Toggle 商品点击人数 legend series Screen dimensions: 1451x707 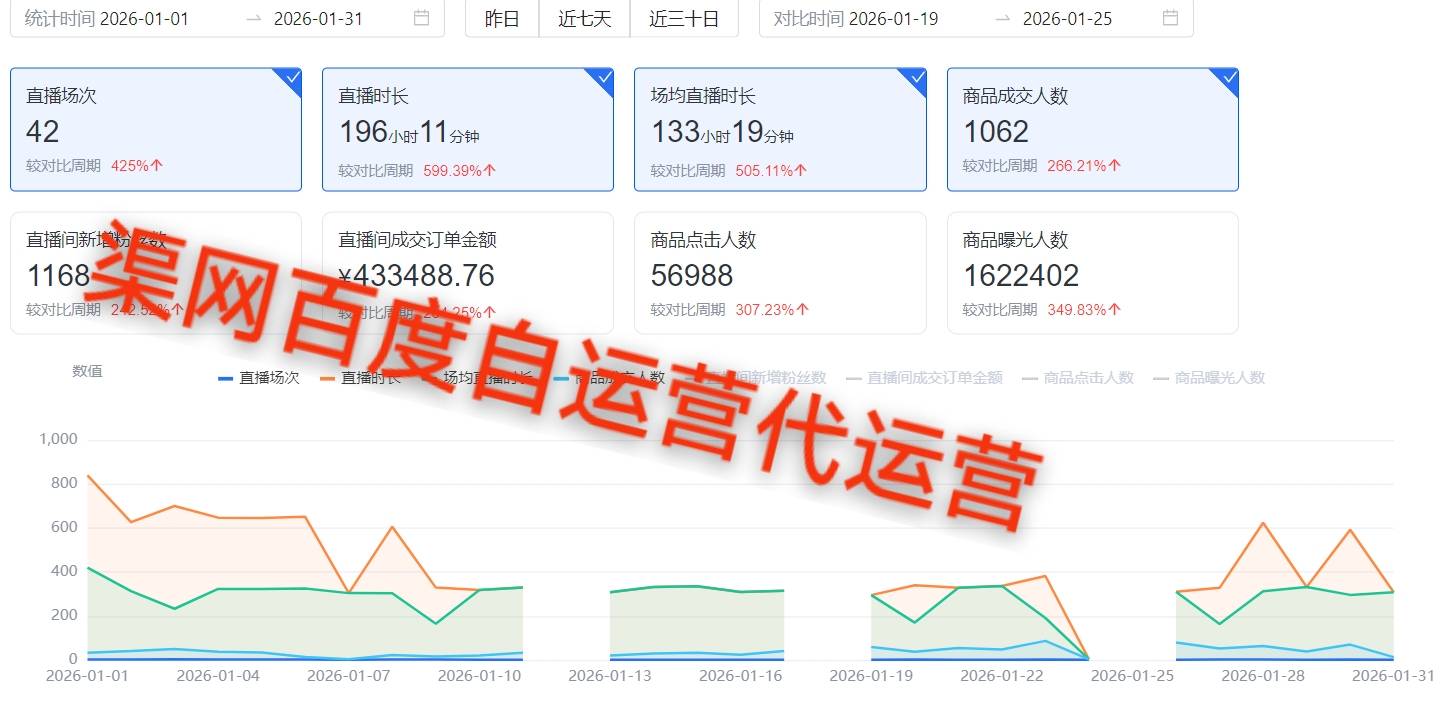(1078, 378)
